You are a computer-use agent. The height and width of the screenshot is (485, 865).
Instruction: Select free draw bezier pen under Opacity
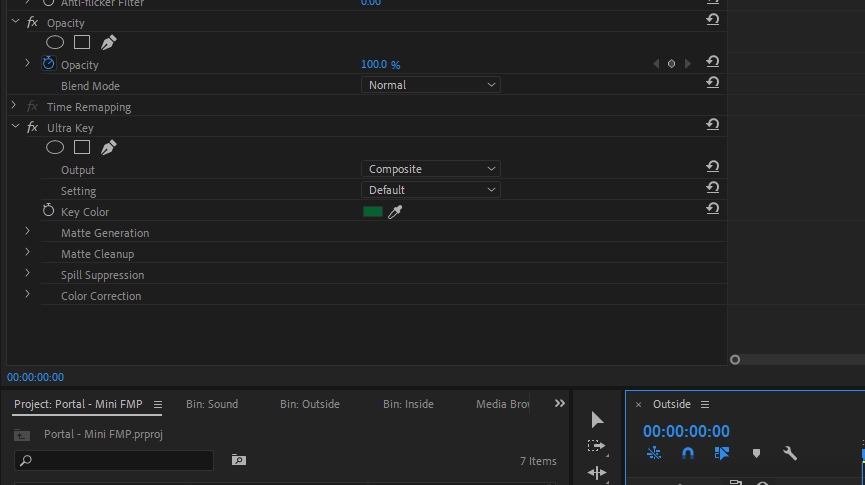click(x=109, y=42)
